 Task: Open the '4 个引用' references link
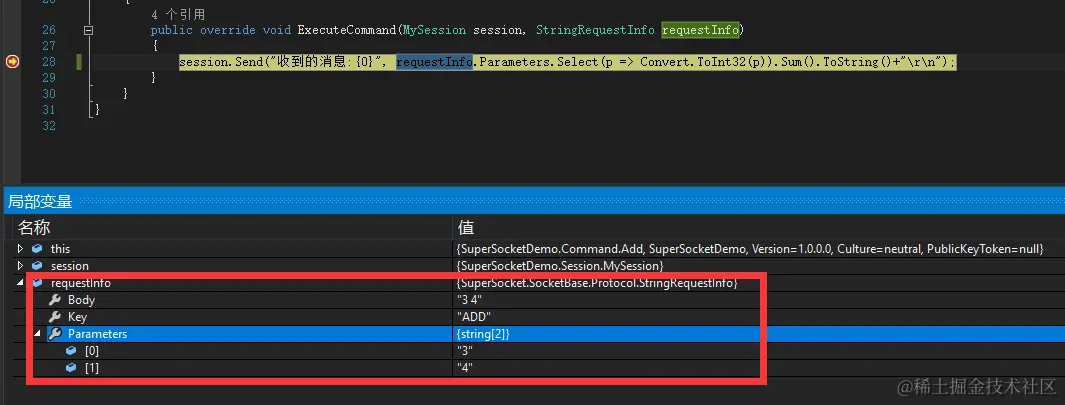178,14
